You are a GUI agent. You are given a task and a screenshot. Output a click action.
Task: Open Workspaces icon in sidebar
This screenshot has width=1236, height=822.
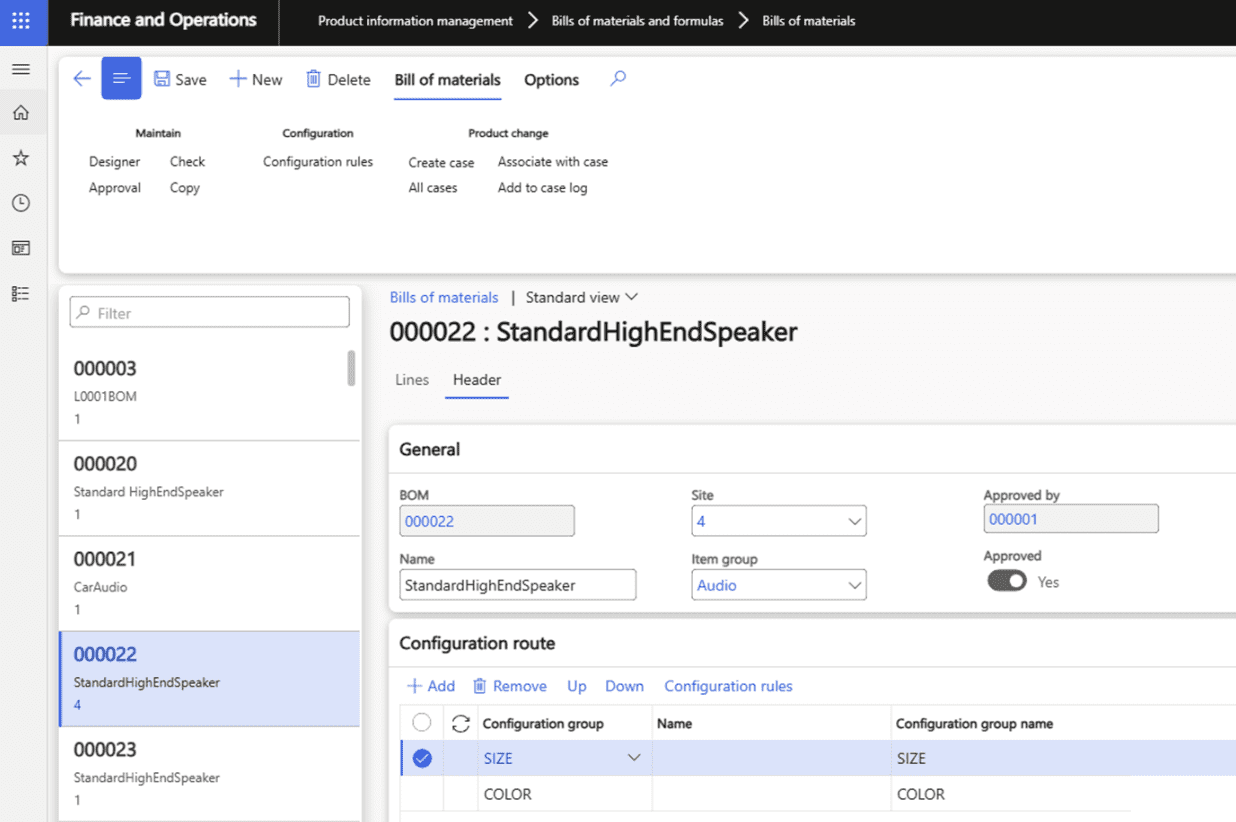(21, 248)
